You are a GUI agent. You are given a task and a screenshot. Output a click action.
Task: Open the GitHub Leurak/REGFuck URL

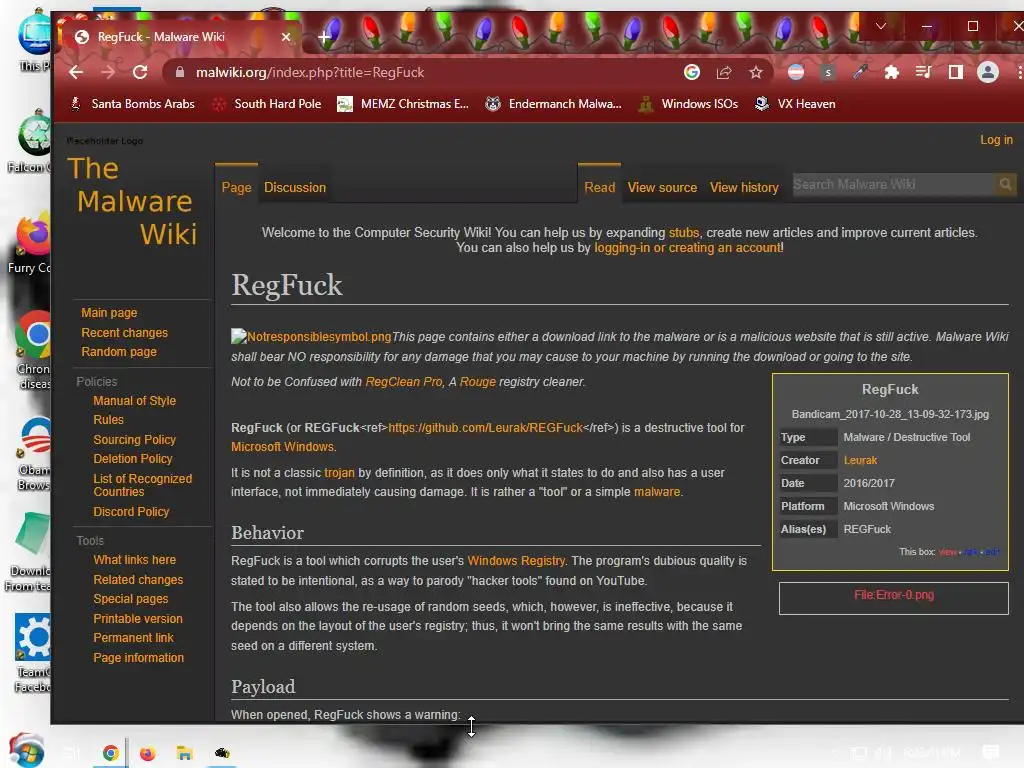[485, 428]
